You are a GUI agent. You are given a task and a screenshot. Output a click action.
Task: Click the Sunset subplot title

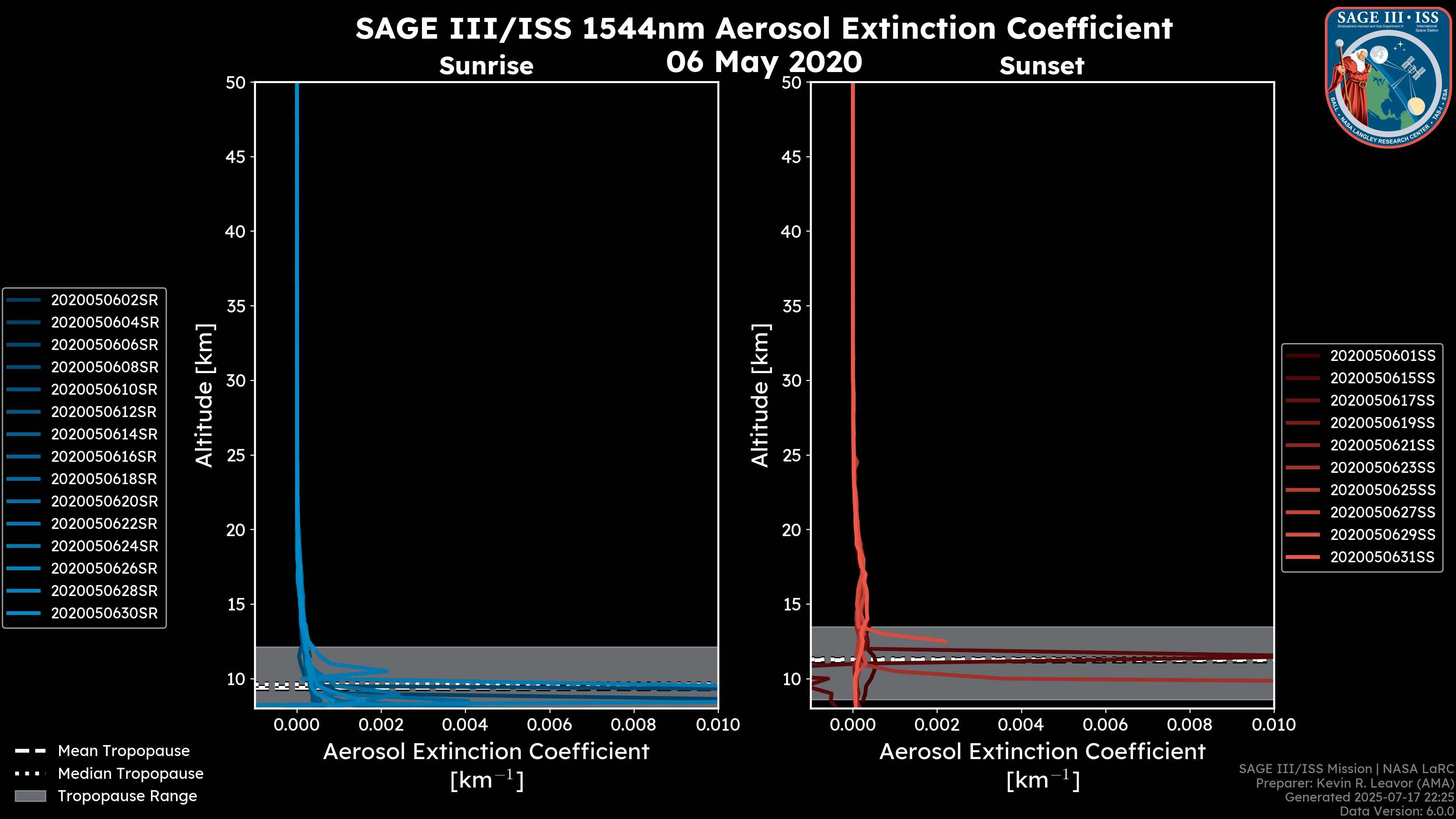tap(1042, 66)
